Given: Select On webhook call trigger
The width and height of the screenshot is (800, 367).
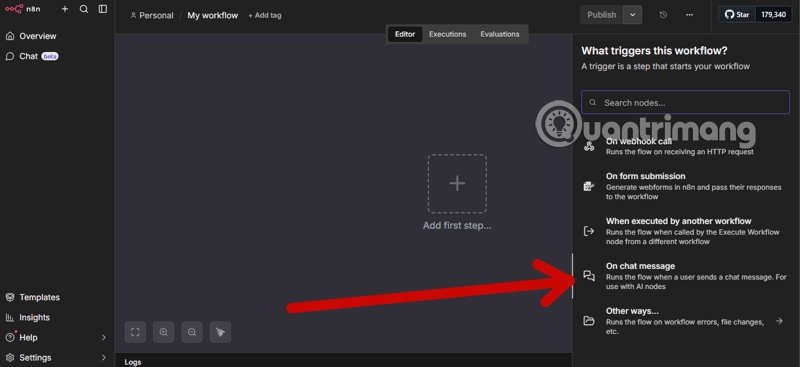Looking at the screenshot, I should click(x=685, y=146).
